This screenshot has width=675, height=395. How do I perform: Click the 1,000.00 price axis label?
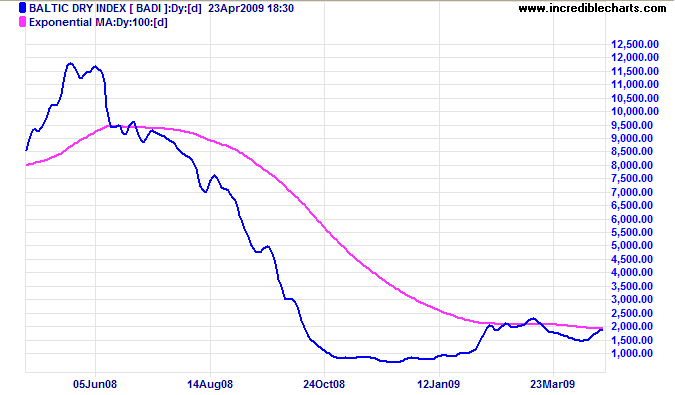click(x=632, y=353)
